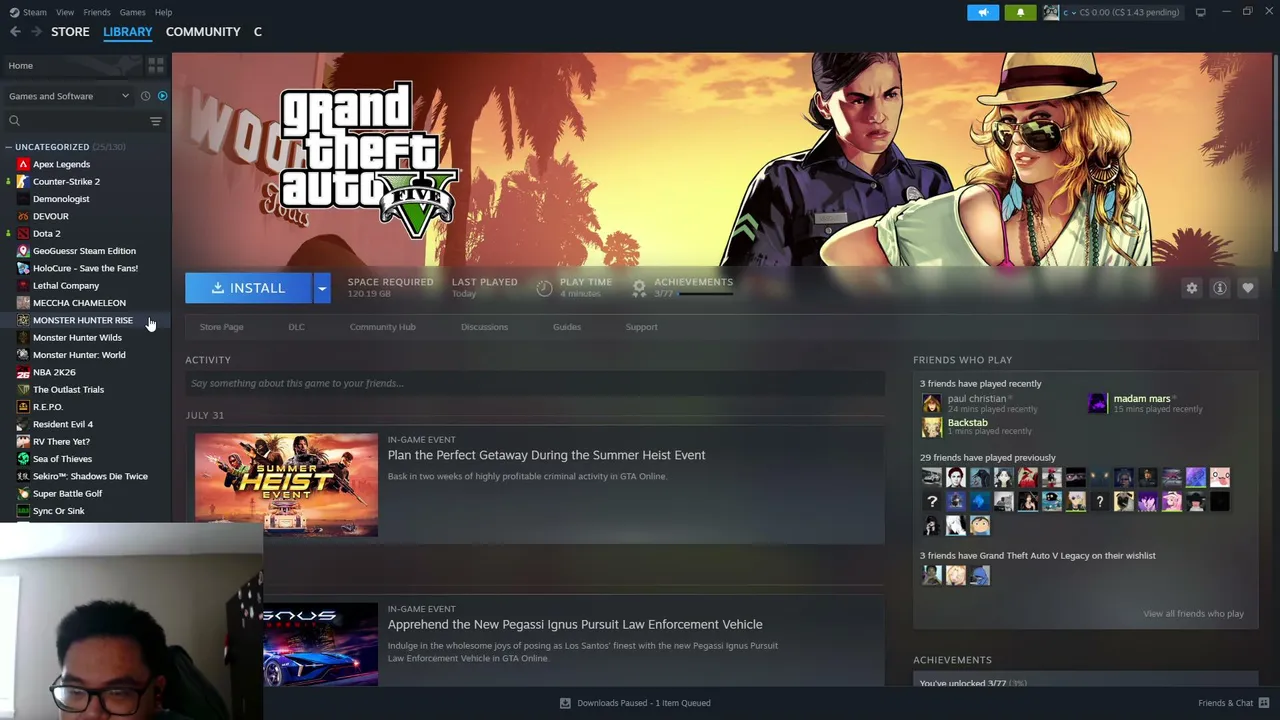Open the Guides link
1280x720 pixels.
pos(567,327)
